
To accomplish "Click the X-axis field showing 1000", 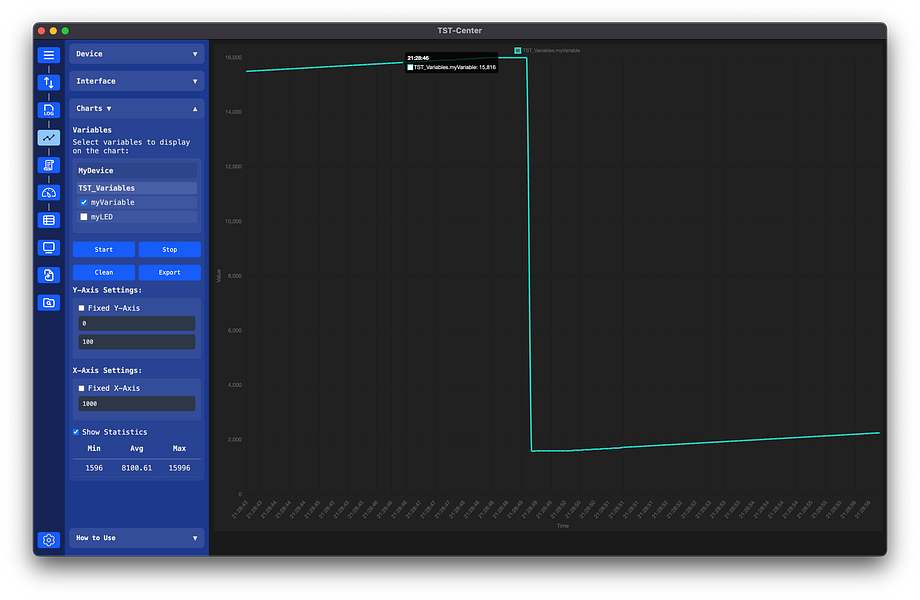I will pos(137,404).
